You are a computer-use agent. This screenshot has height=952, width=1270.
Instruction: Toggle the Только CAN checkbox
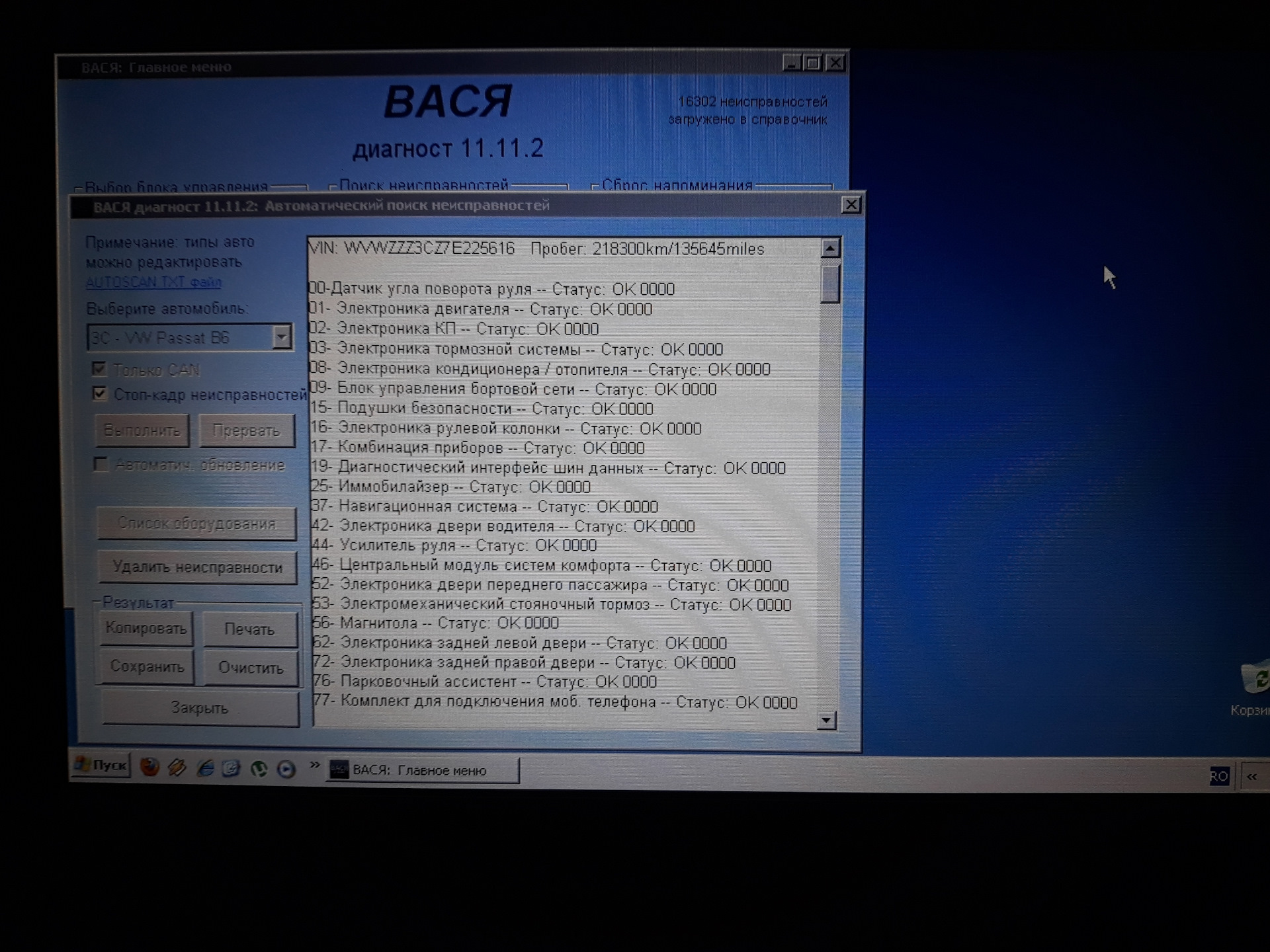(99, 369)
